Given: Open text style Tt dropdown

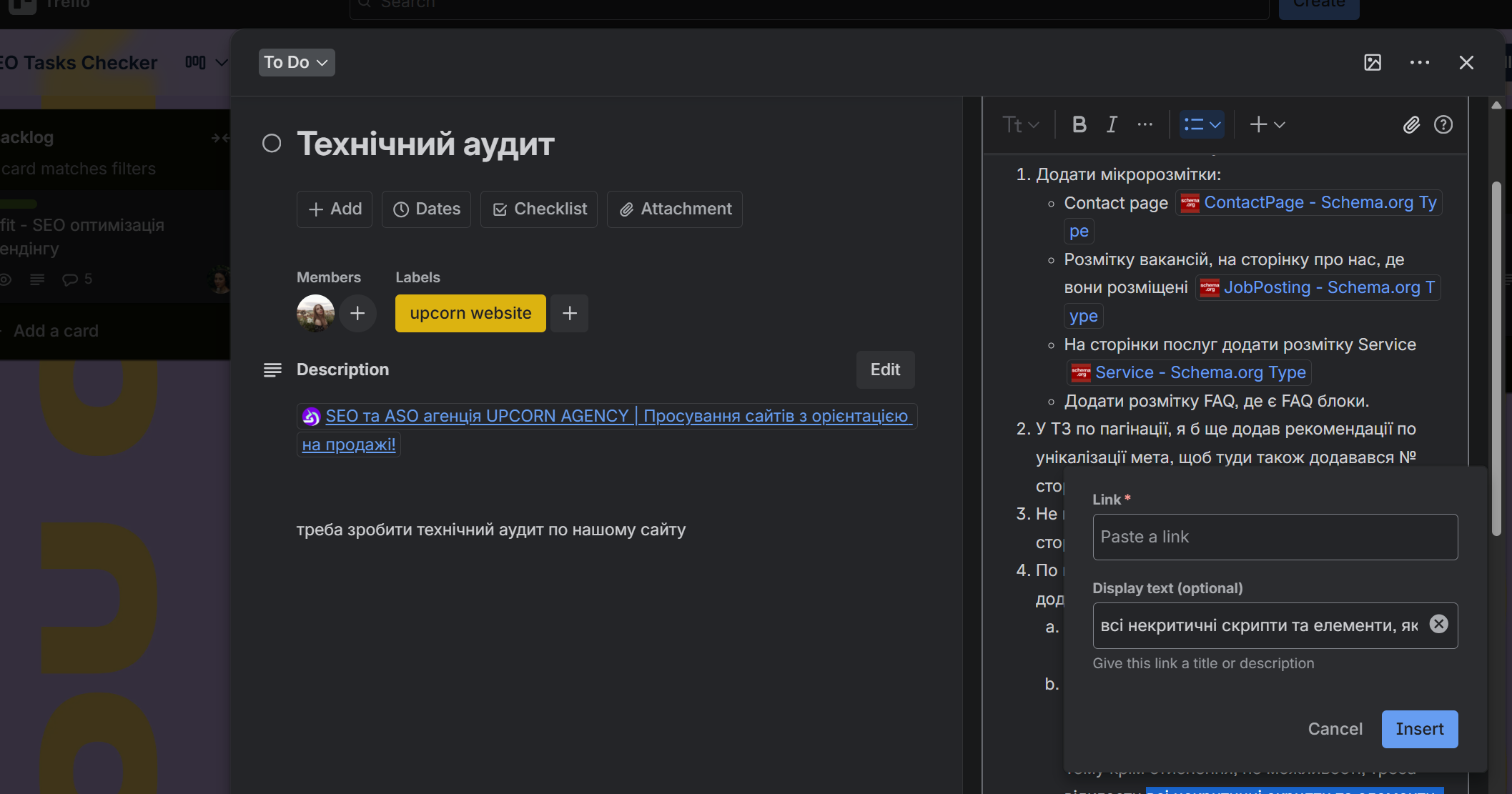Looking at the screenshot, I should point(1020,125).
